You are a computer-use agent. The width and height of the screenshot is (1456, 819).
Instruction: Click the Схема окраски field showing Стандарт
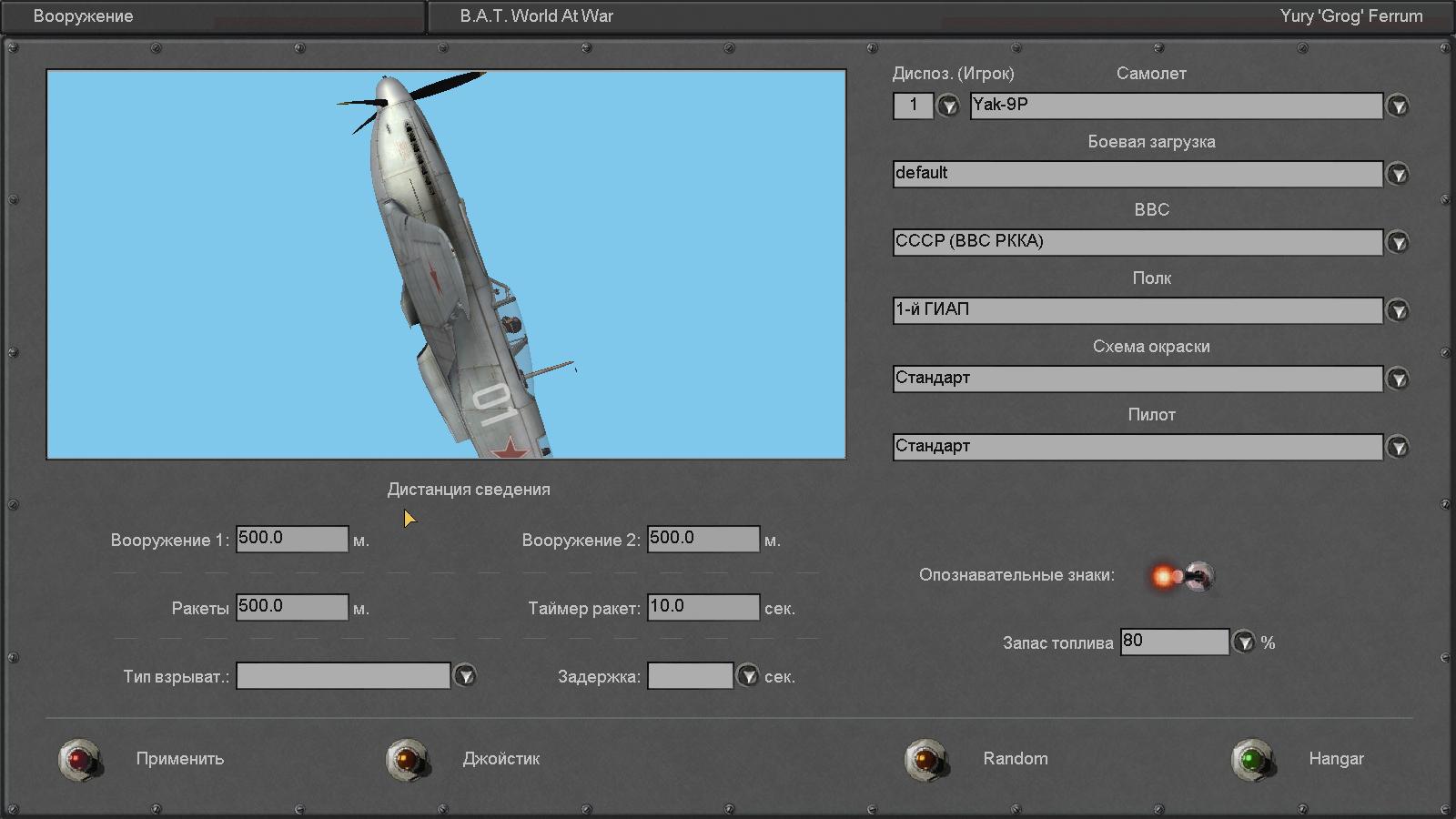(1137, 379)
